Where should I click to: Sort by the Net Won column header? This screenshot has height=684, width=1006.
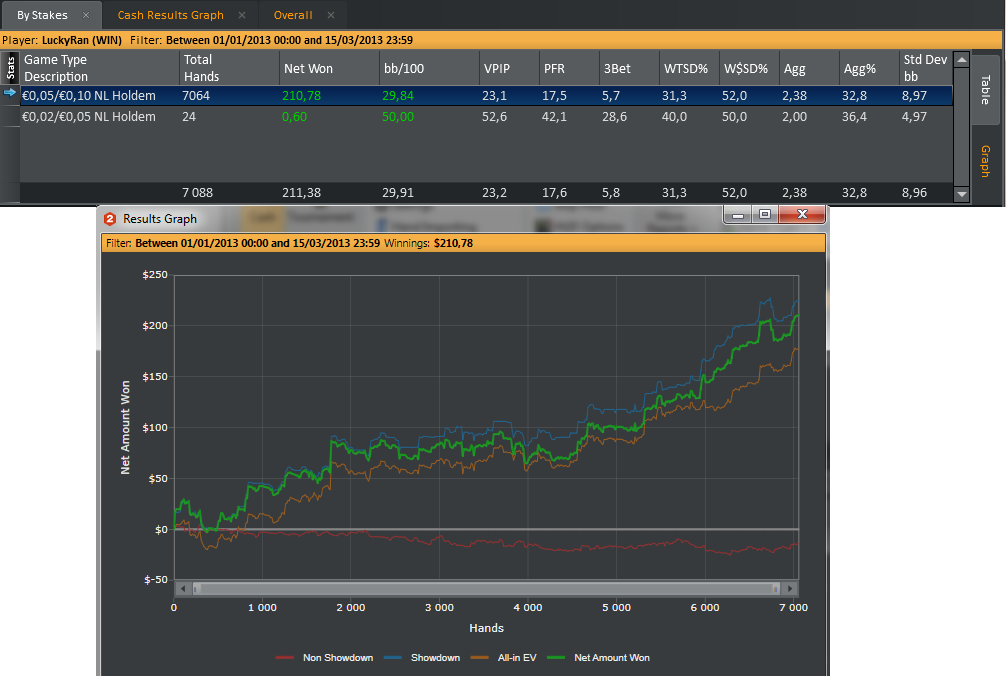[309, 69]
